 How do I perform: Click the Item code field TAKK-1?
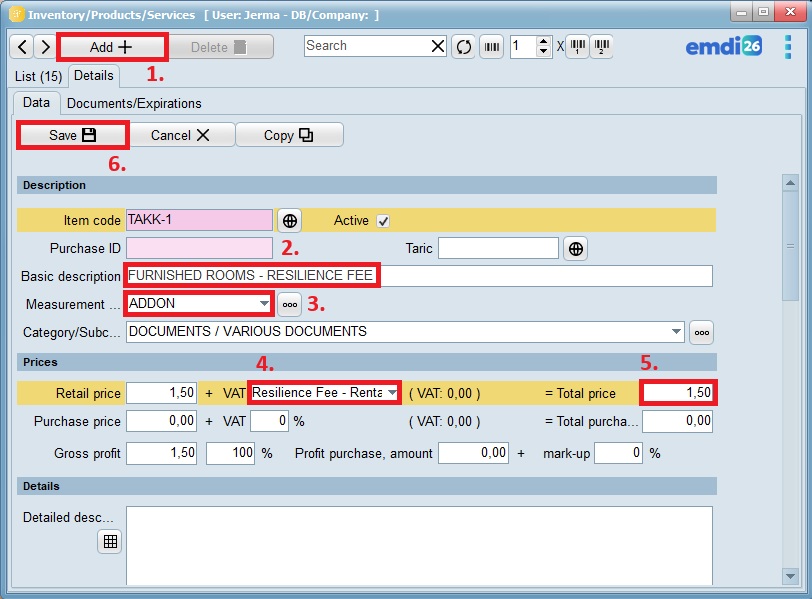199,220
